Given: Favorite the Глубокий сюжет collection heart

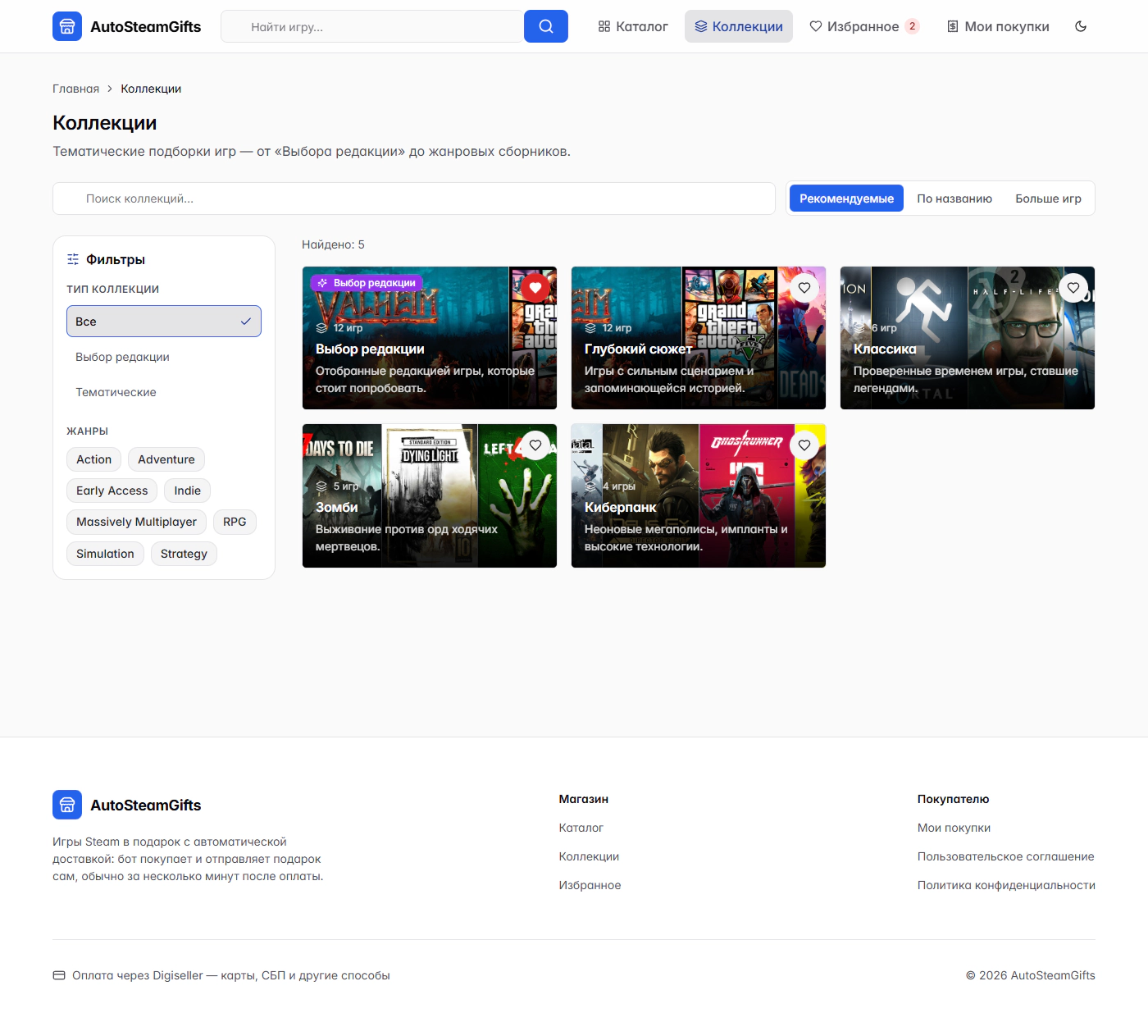Looking at the screenshot, I should click(x=804, y=287).
